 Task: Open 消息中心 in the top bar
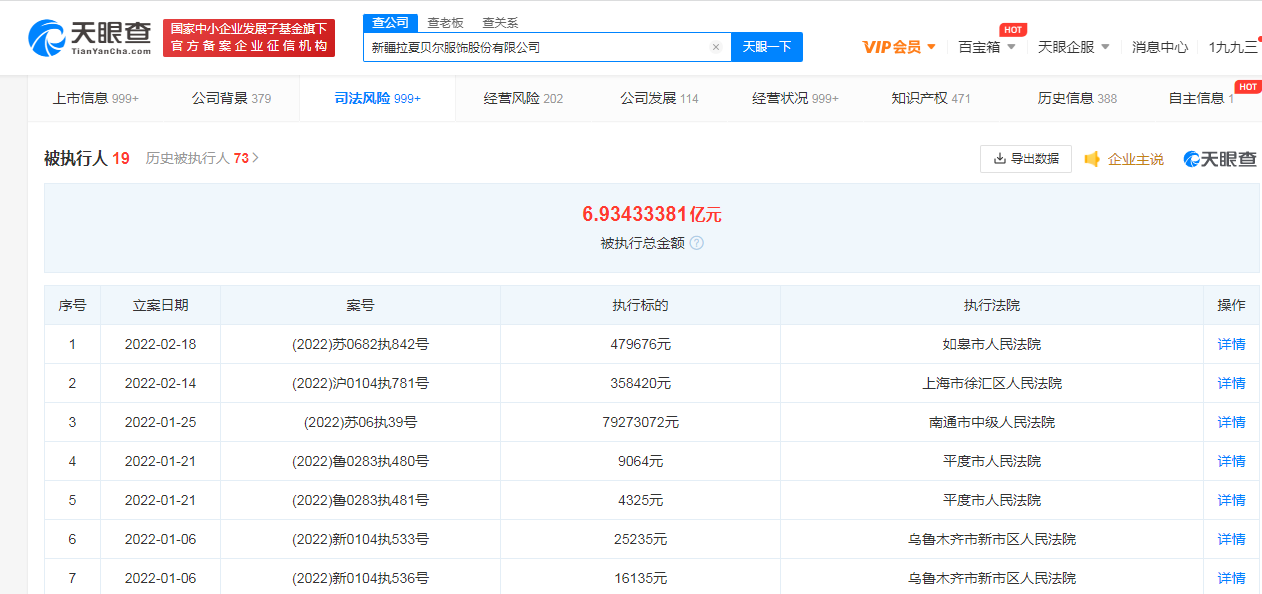point(1160,47)
